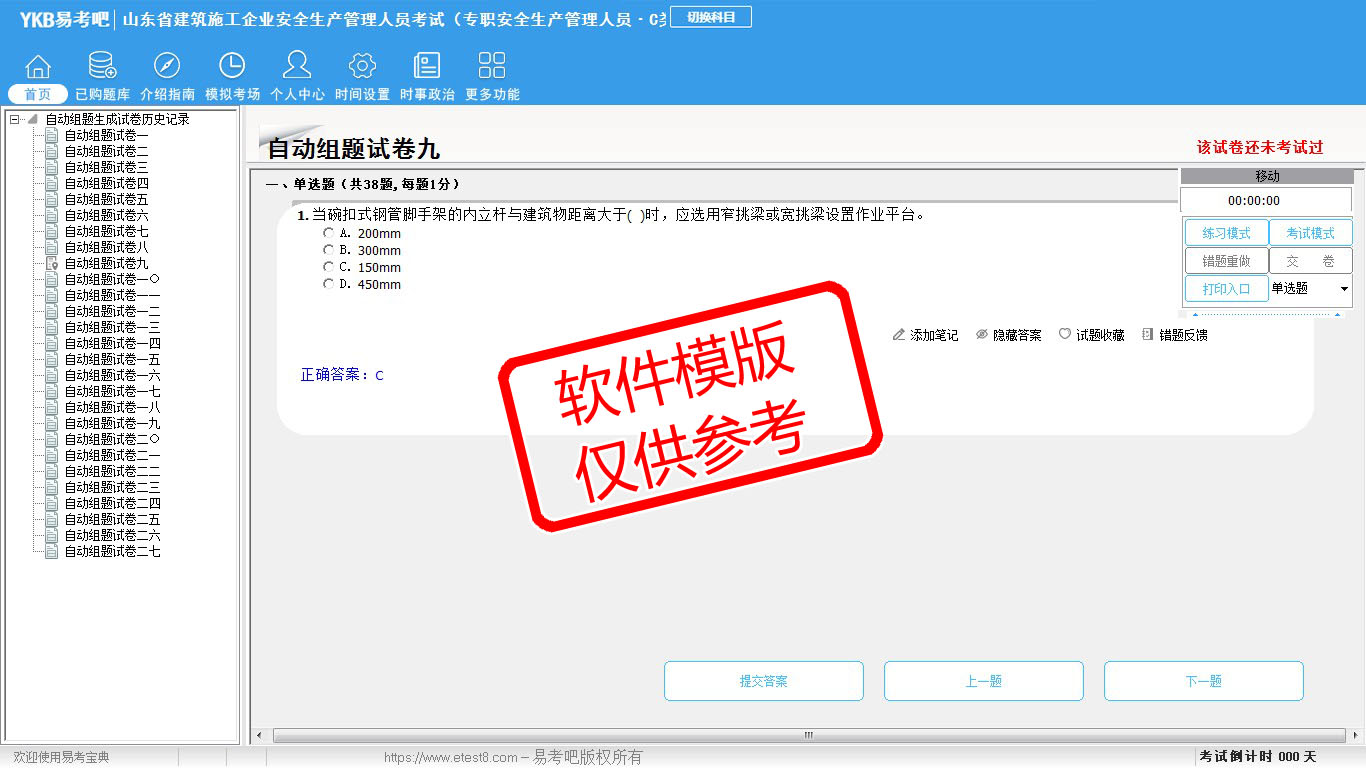Click the 提交答案 button
Image resolution: width=1366 pixels, height=768 pixels.
(763, 681)
